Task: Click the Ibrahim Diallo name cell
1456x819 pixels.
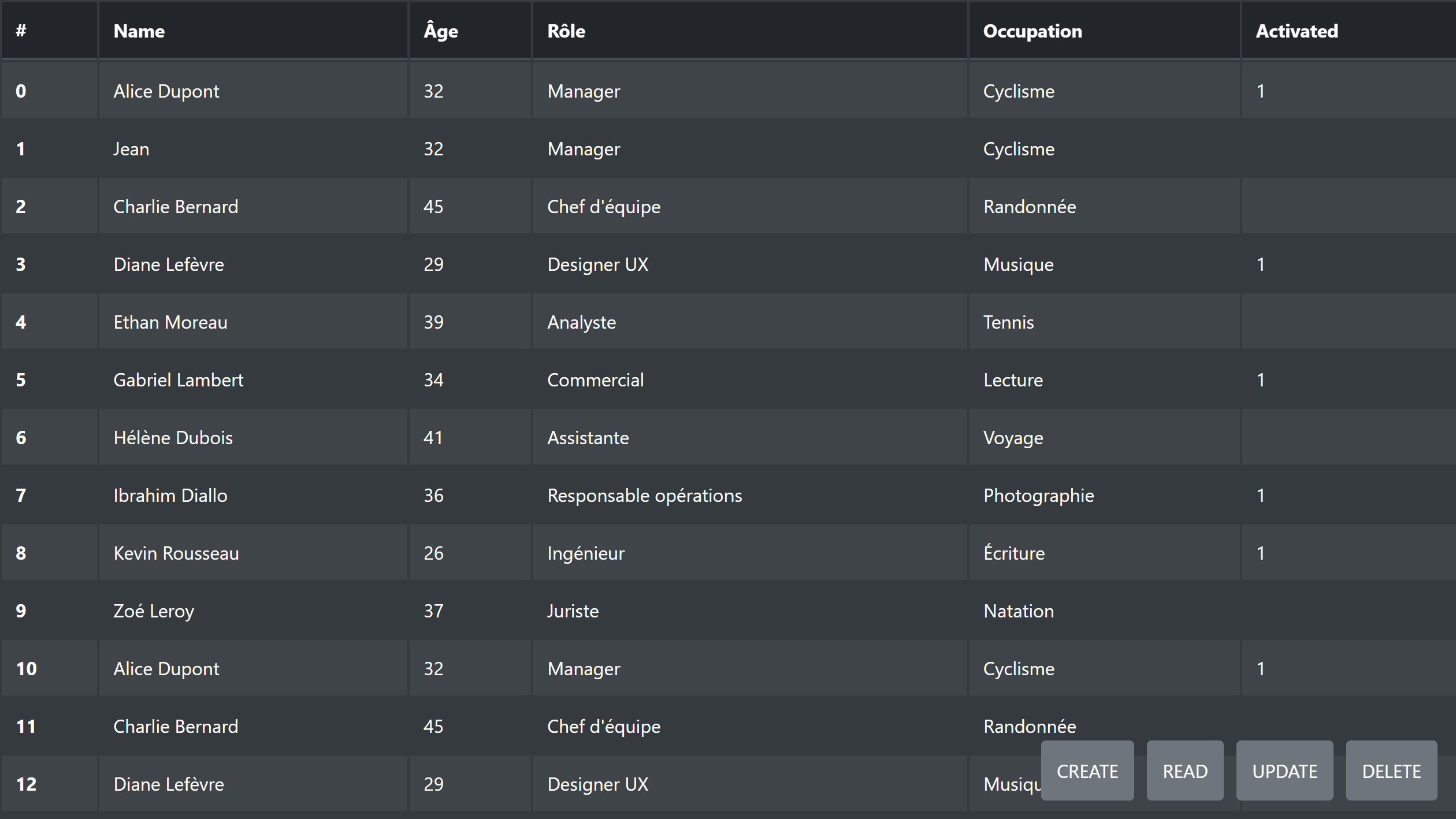Action: coord(253,495)
